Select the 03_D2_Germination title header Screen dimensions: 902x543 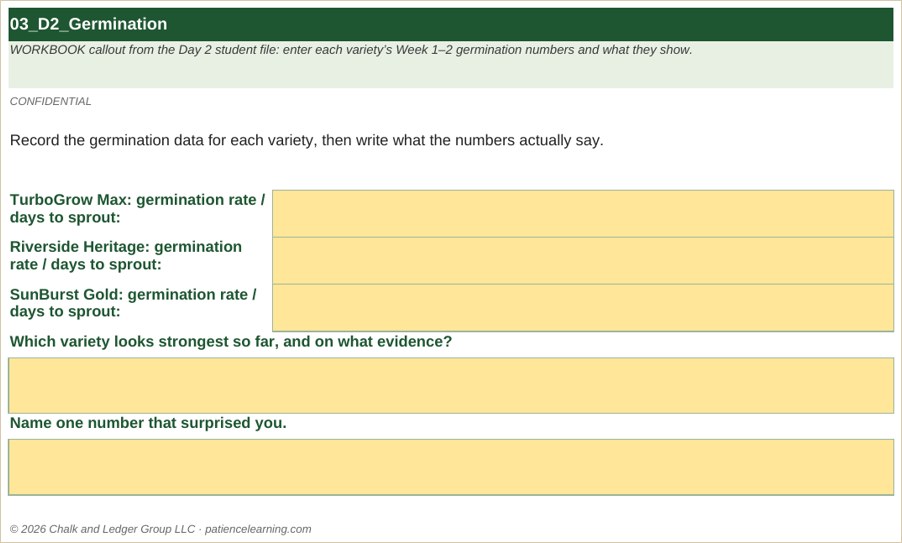[451, 24]
